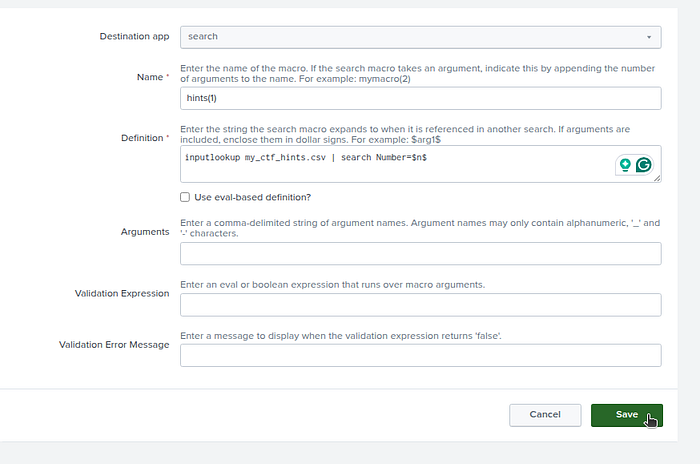Viewport: 700px width, 464px height.
Task: Focus the Name field containing hints(1)
Action: pos(421,98)
